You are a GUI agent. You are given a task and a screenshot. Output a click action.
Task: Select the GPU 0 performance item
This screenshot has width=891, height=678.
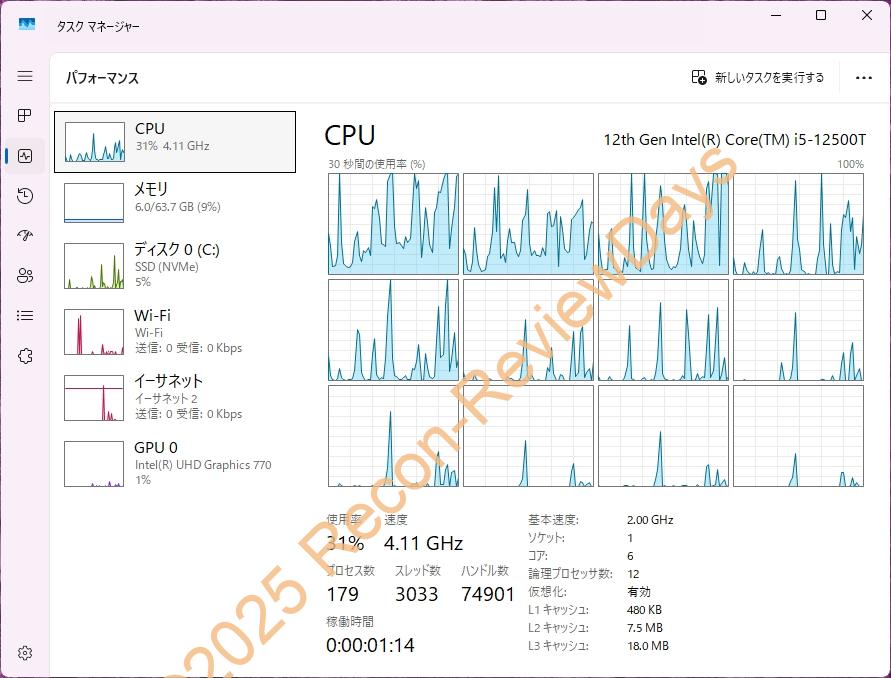[x=175, y=463]
